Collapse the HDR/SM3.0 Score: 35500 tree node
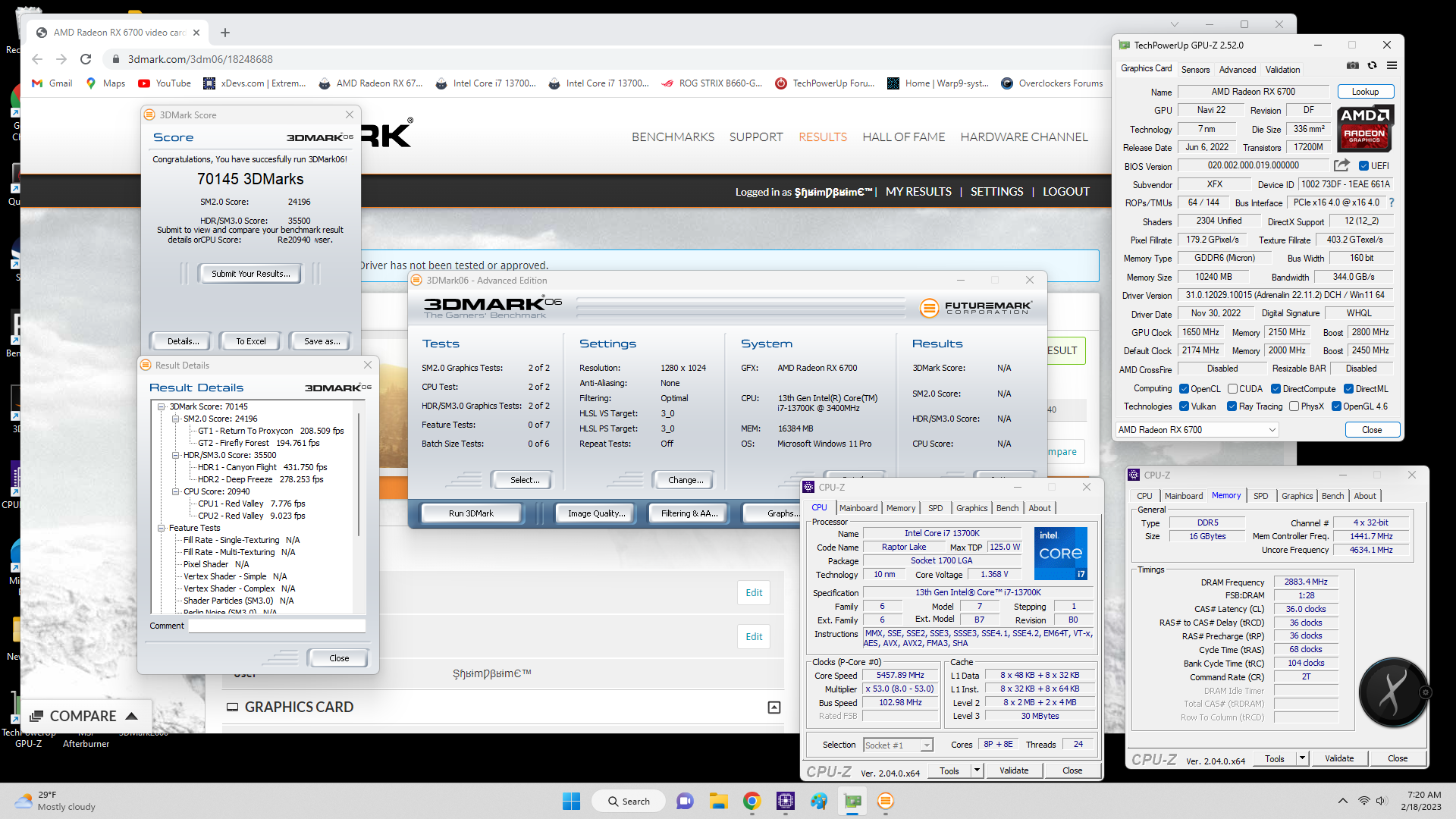The image size is (1456, 819). pyautogui.click(x=176, y=455)
